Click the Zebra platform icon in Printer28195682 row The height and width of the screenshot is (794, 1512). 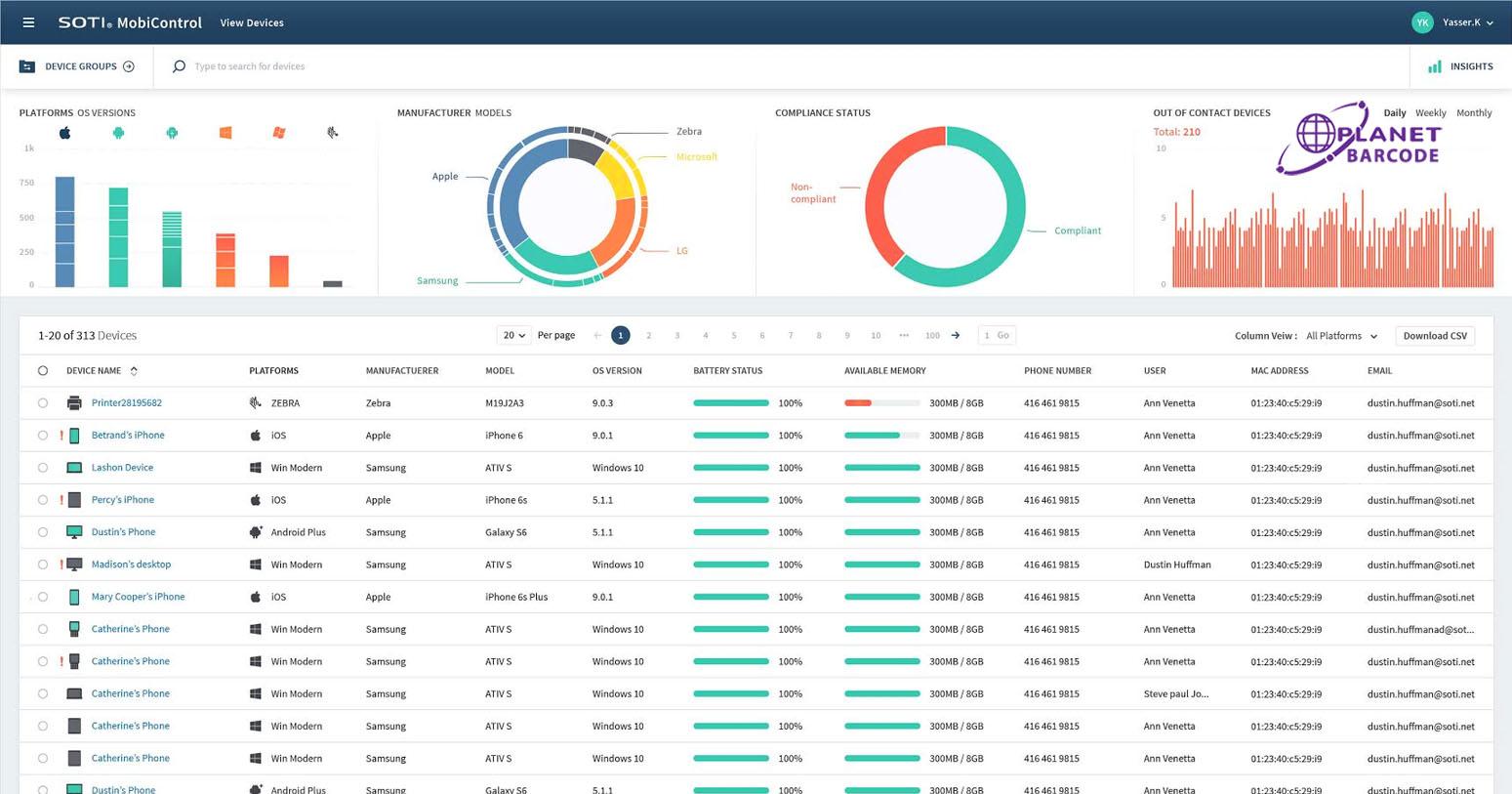256,402
